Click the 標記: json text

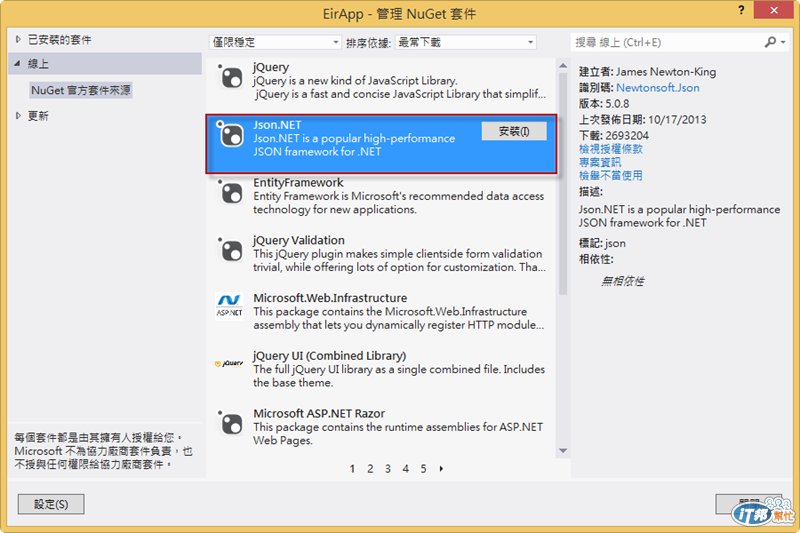point(602,243)
